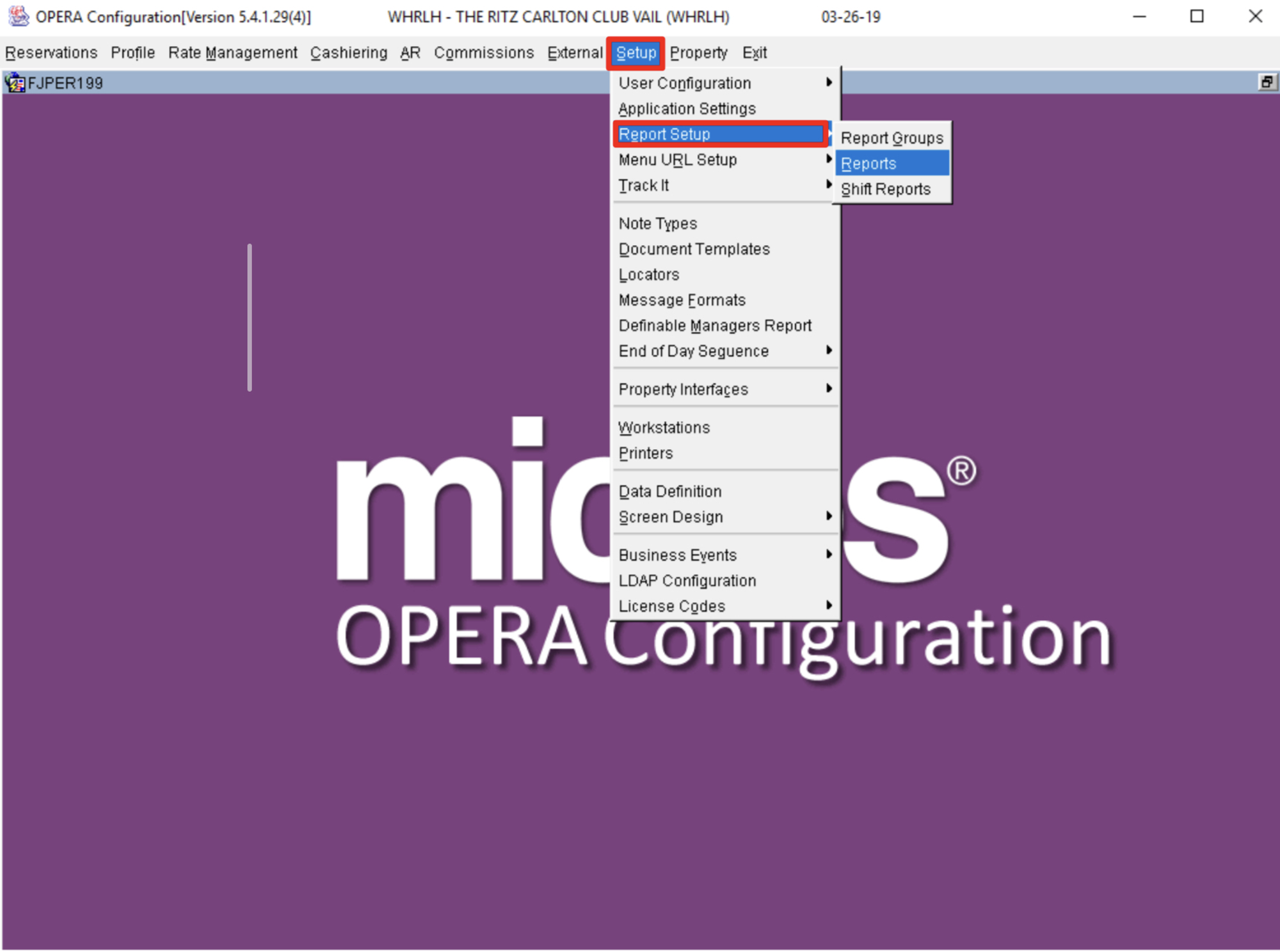The height and width of the screenshot is (952, 1280).
Task: Open the External menu
Action: (x=575, y=52)
